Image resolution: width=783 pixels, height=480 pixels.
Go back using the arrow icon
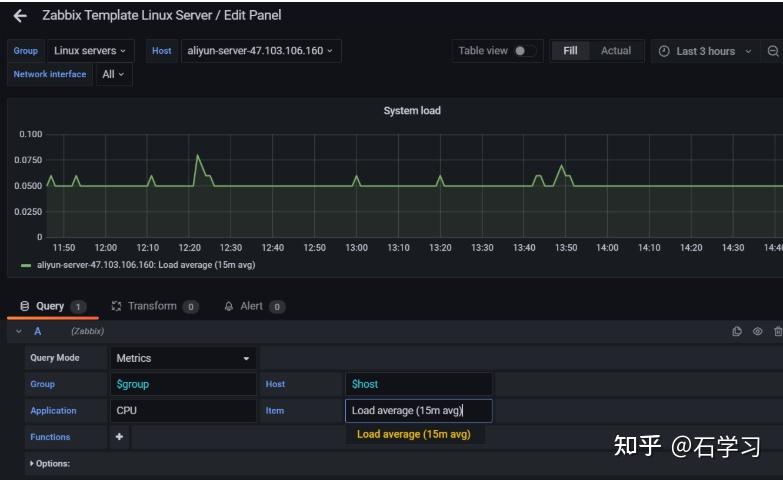(20, 16)
